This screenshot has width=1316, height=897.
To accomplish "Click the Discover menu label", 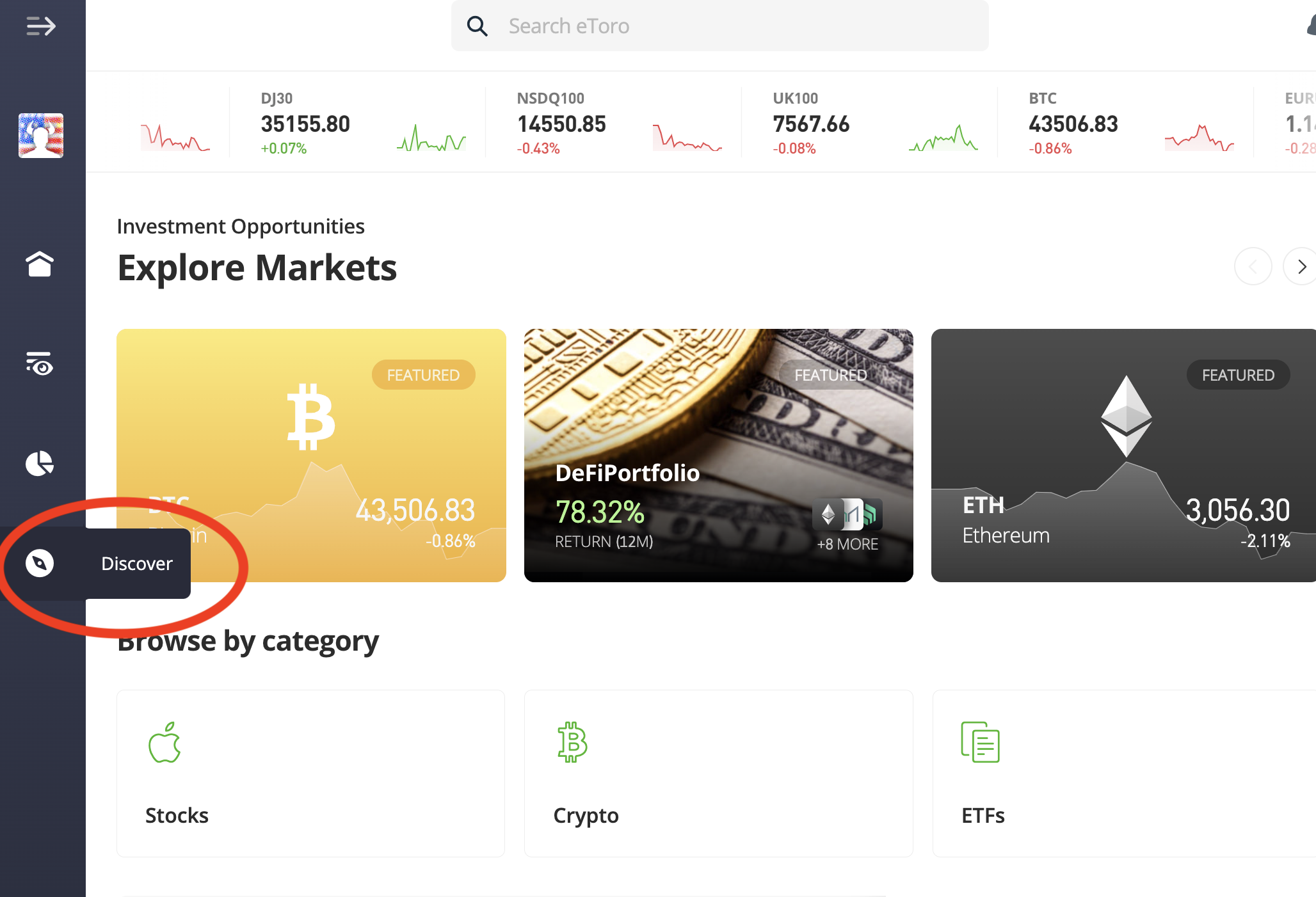I will (137, 564).
